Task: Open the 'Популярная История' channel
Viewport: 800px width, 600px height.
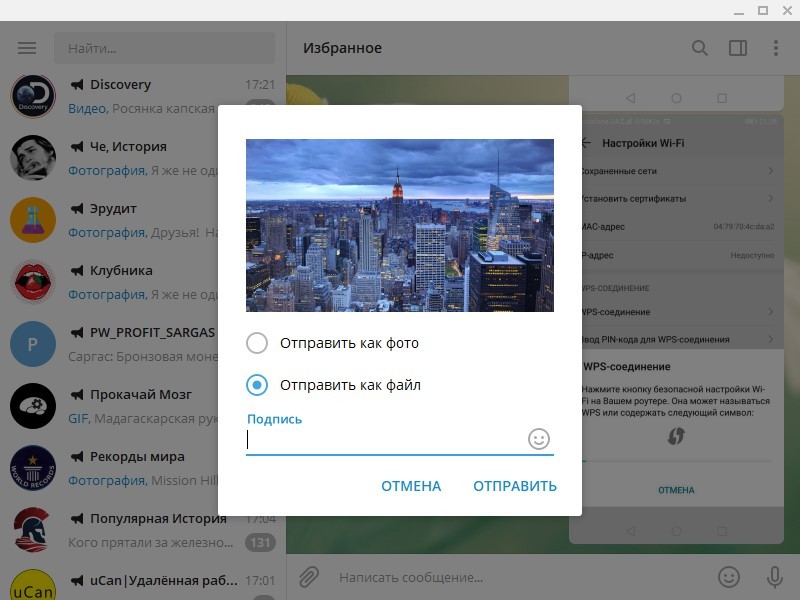Action: (143, 530)
